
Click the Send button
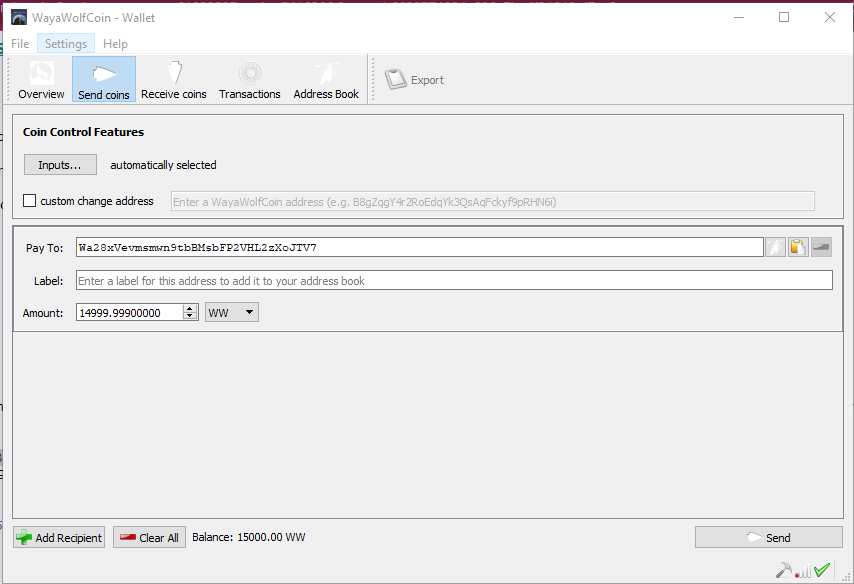(768, 538)
